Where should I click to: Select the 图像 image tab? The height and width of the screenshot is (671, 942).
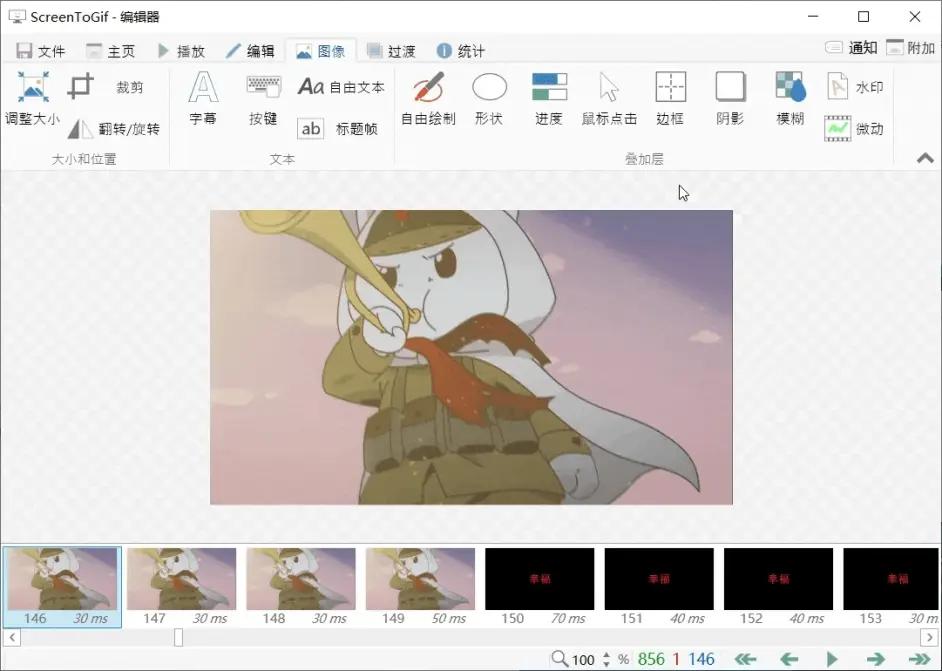tap(320, 51)
